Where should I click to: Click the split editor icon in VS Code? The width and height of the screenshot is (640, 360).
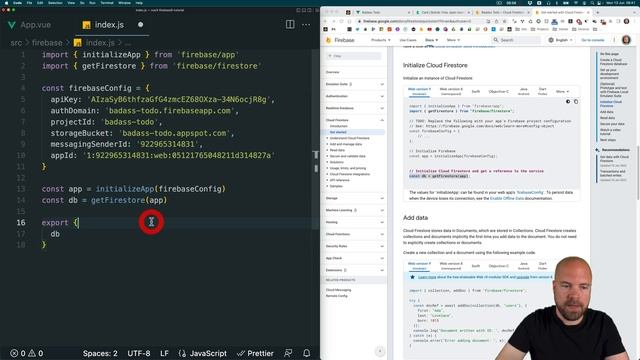290,24
